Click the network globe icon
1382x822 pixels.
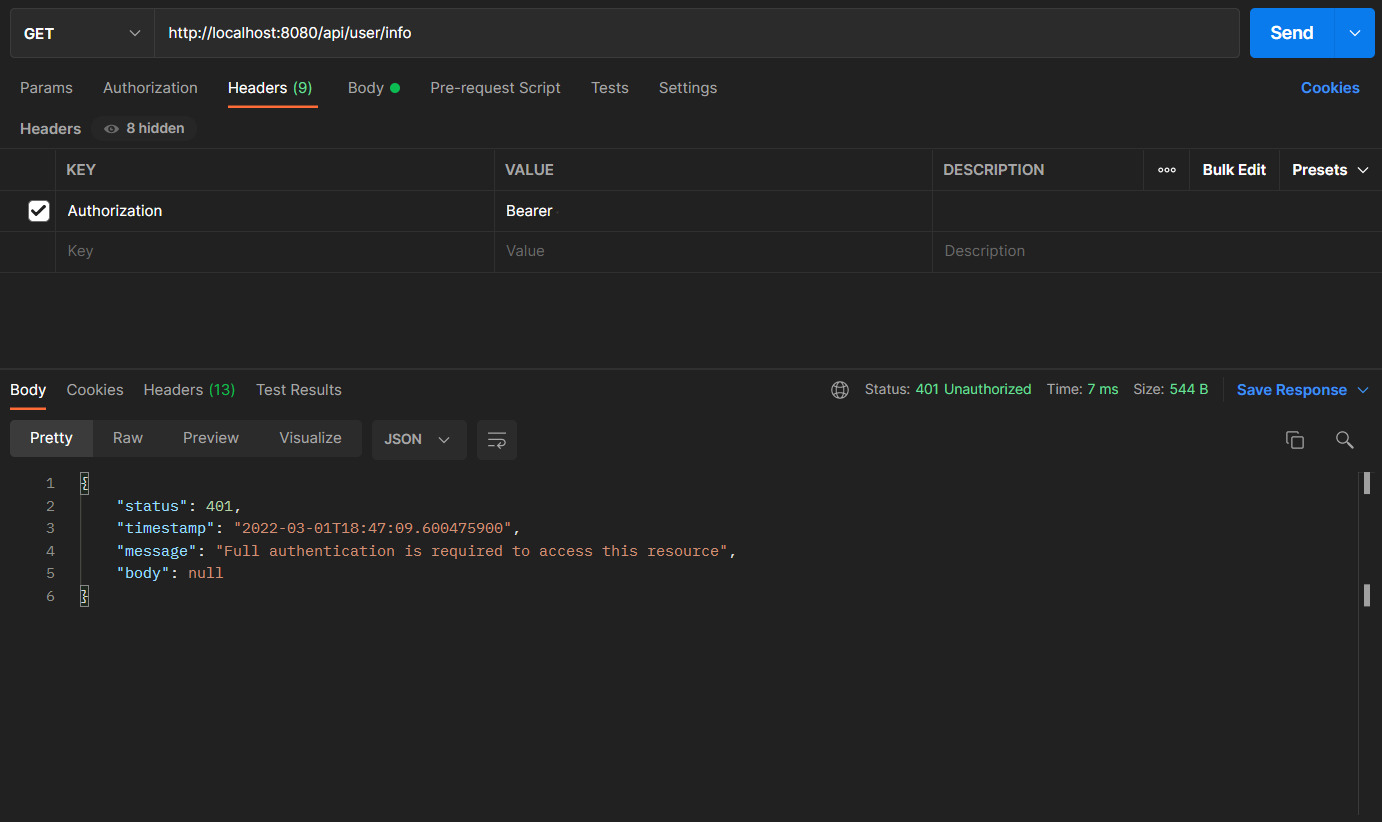(x=840, y=390)
